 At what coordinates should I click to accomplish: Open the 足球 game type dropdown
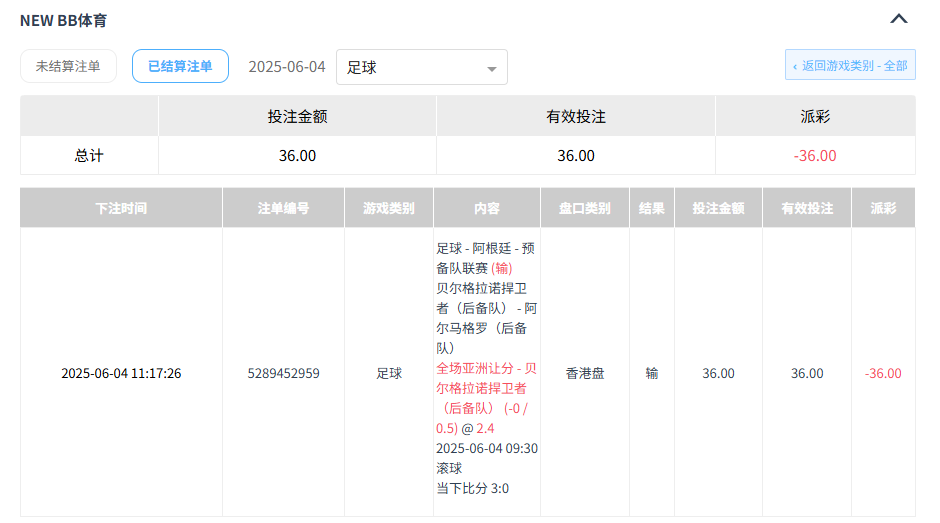[421, 68]
